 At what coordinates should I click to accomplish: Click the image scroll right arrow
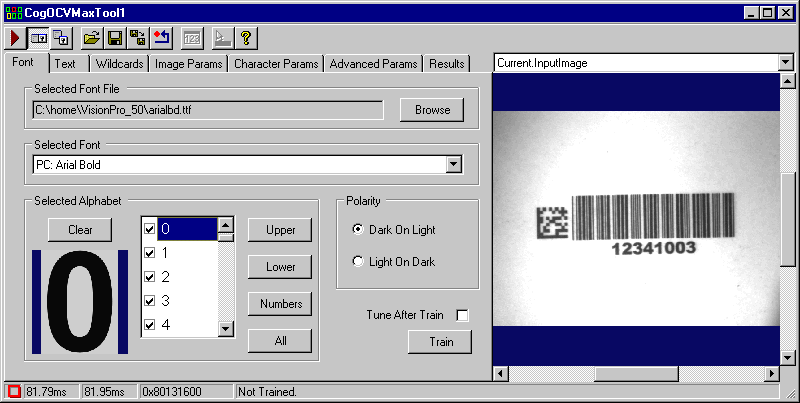point(772,373)
